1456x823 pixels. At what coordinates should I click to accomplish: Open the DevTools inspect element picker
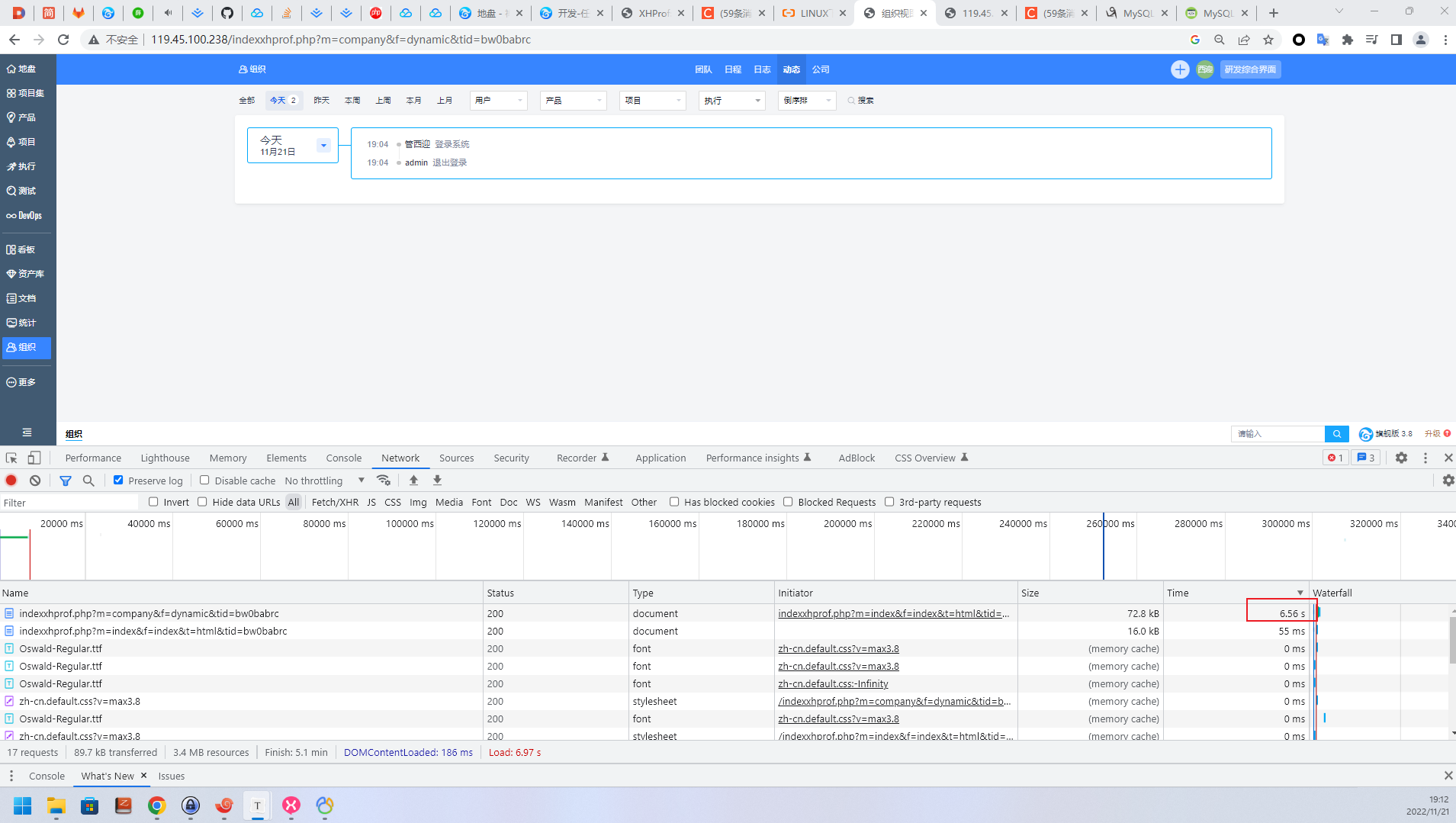[11, 458]
